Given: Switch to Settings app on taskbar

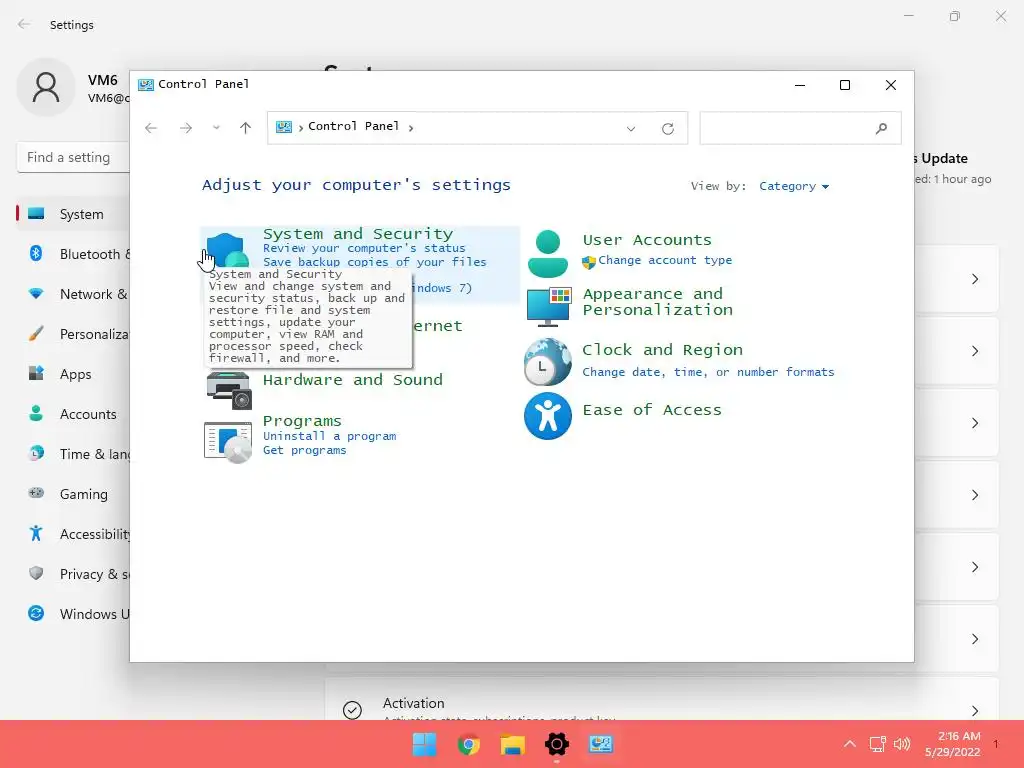Looking at the screenshot, I should [556, 744].
